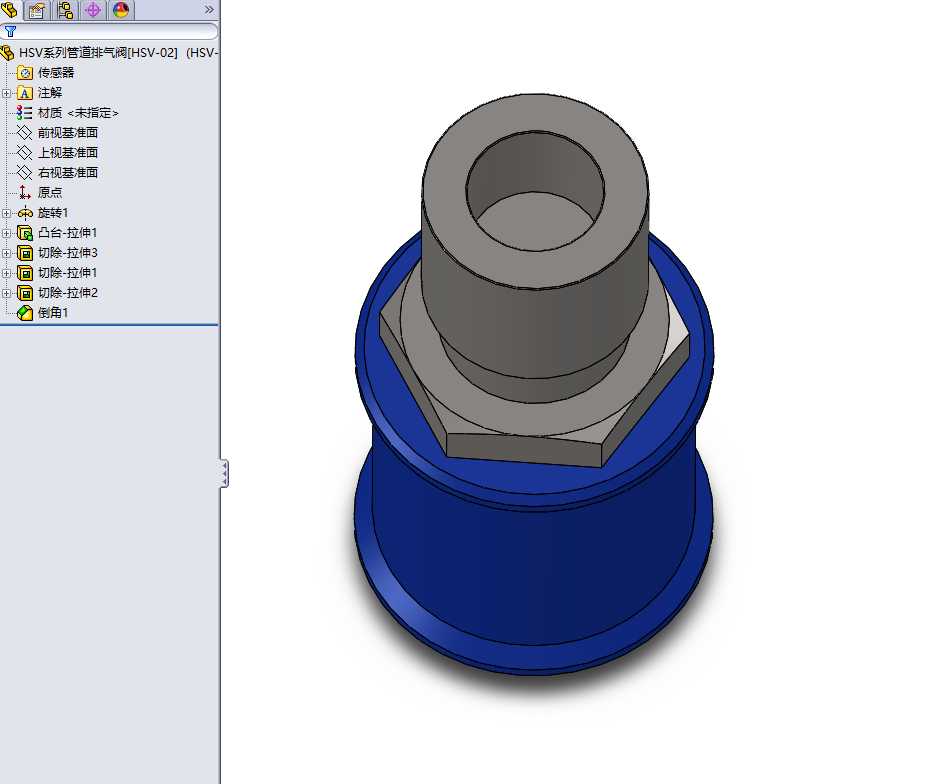Collapse the feature tree panel handle
This screenshot has height=784, width=933.
click(x=224, y=473)
